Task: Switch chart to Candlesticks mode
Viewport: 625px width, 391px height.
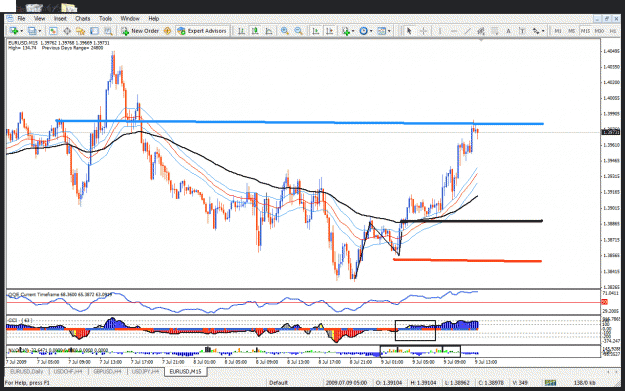Action: pyautogui.click(x=255, y=31)
